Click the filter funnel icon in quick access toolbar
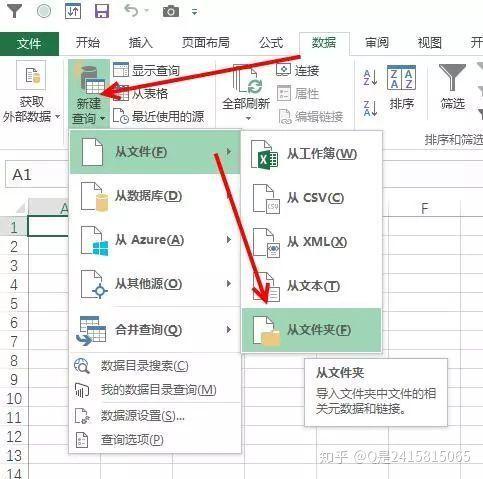This screenshot has height=479, width=483. 14,11
